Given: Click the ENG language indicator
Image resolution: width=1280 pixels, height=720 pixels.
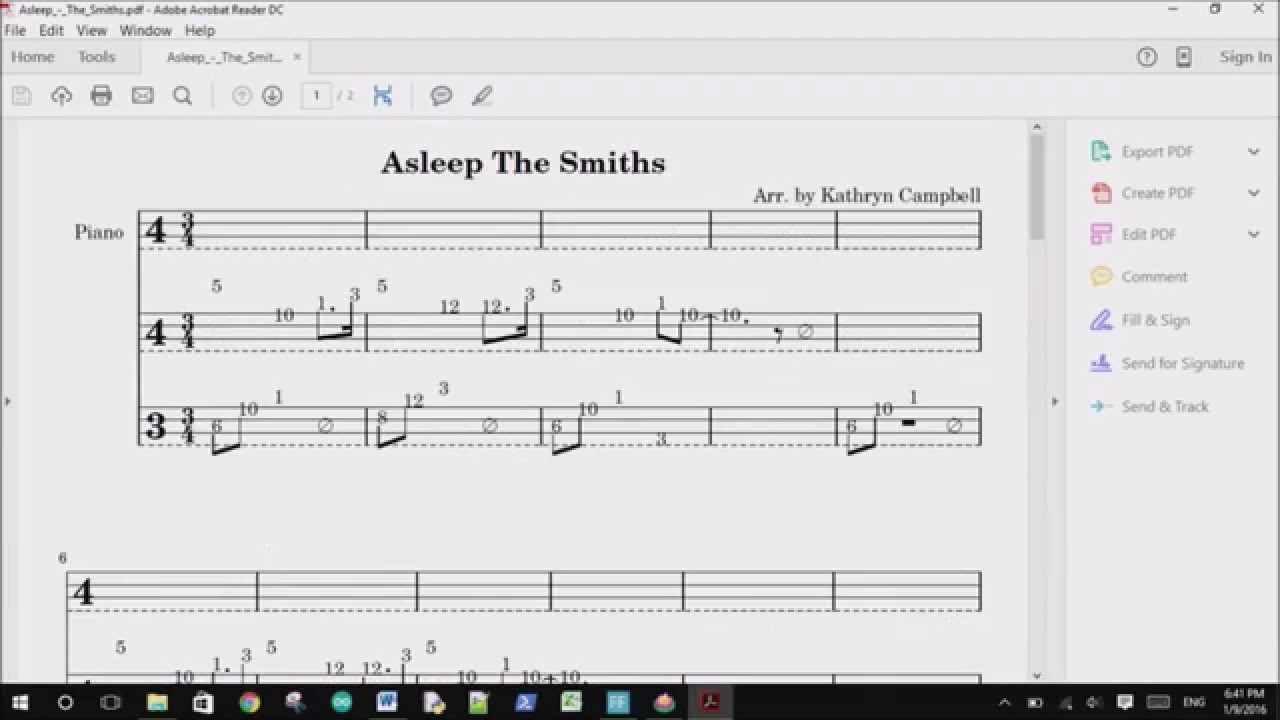Looking at the screenshot, I should point(1194,703).
